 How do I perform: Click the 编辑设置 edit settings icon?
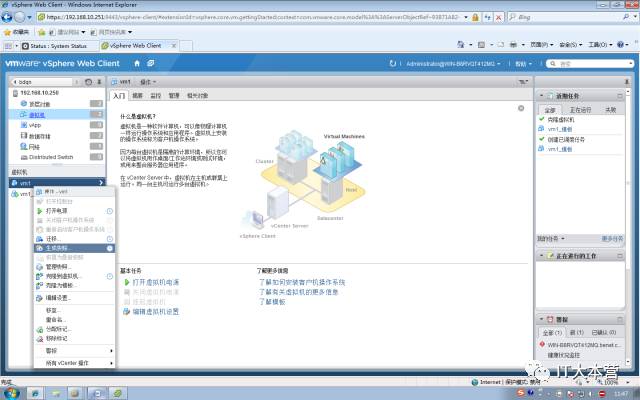[40, 298]
